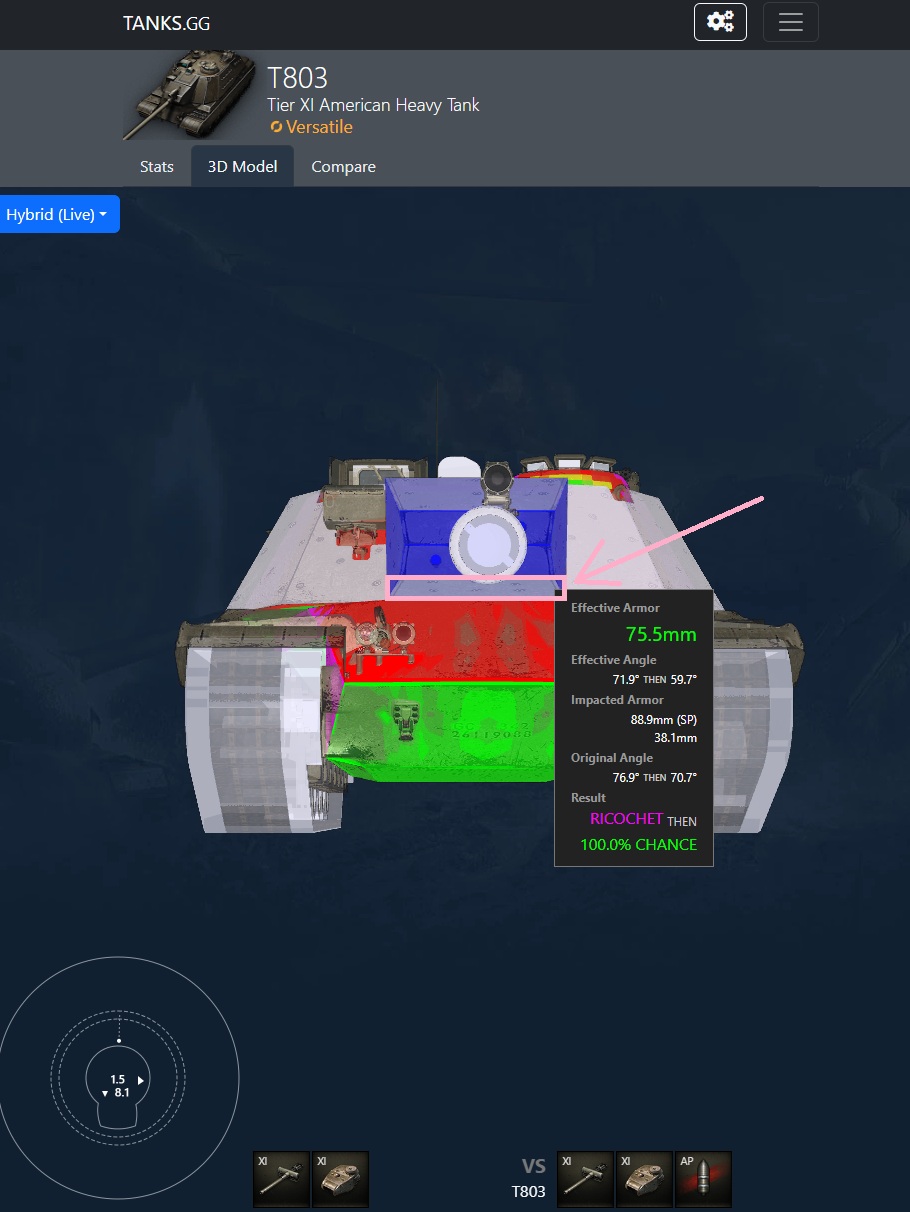The width and height of the screenshot is (910, 1212).
Task: Click the RICOCHET result text in tooltip
Action: (626, 819)
